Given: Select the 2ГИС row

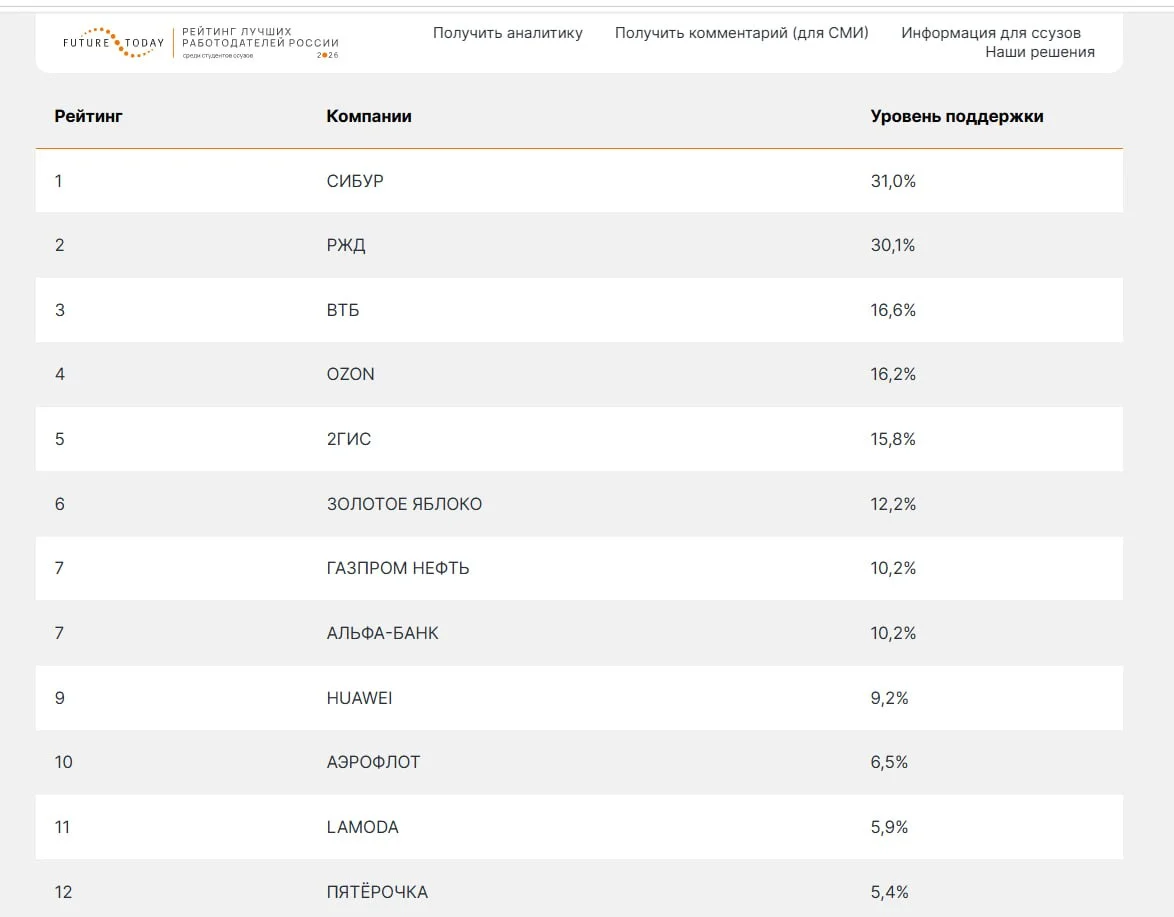Looking at the screenshot, I should pyautogui.click(x=579, y=439).
